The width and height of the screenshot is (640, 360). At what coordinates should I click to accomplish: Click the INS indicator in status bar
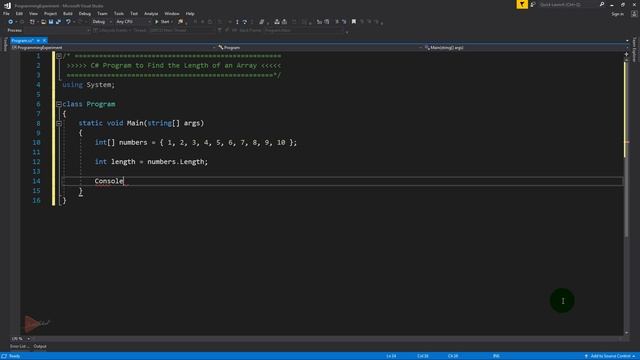pyautogui.click(x=496, y=356)
